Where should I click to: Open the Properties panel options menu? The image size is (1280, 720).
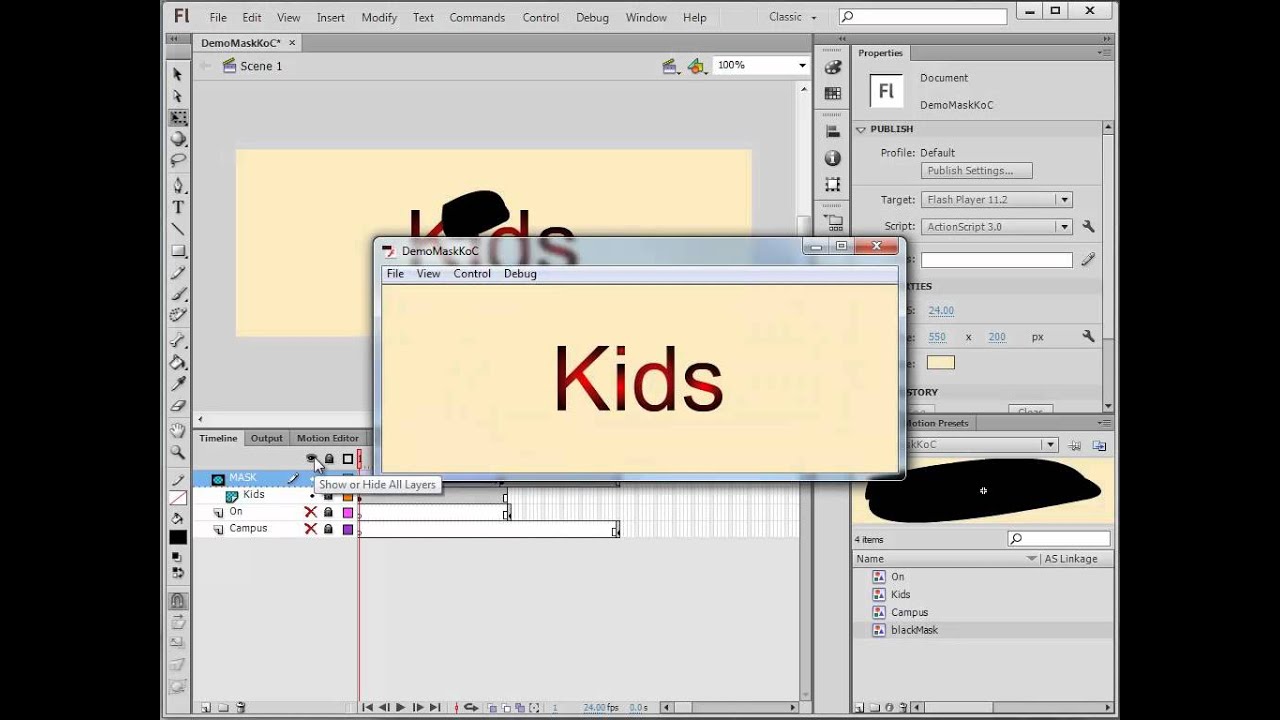pos(1103,53)
